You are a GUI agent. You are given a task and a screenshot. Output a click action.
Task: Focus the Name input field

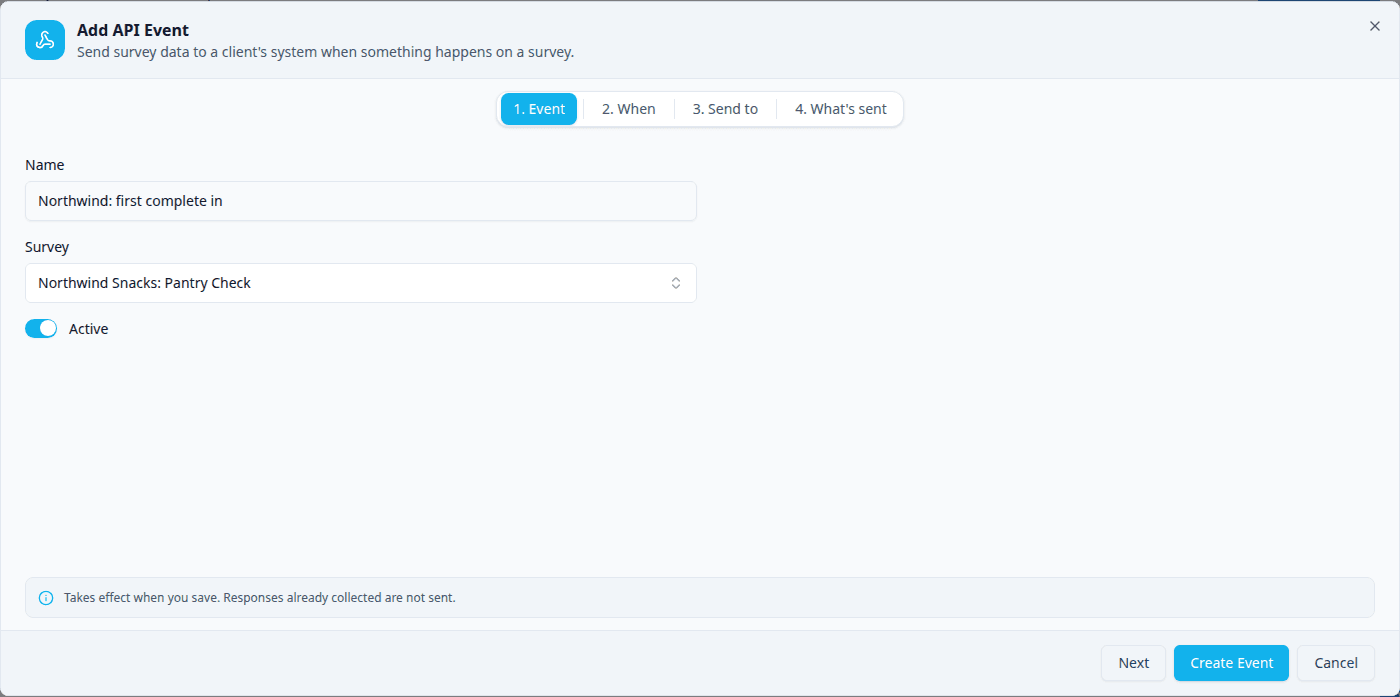point(361,201)
